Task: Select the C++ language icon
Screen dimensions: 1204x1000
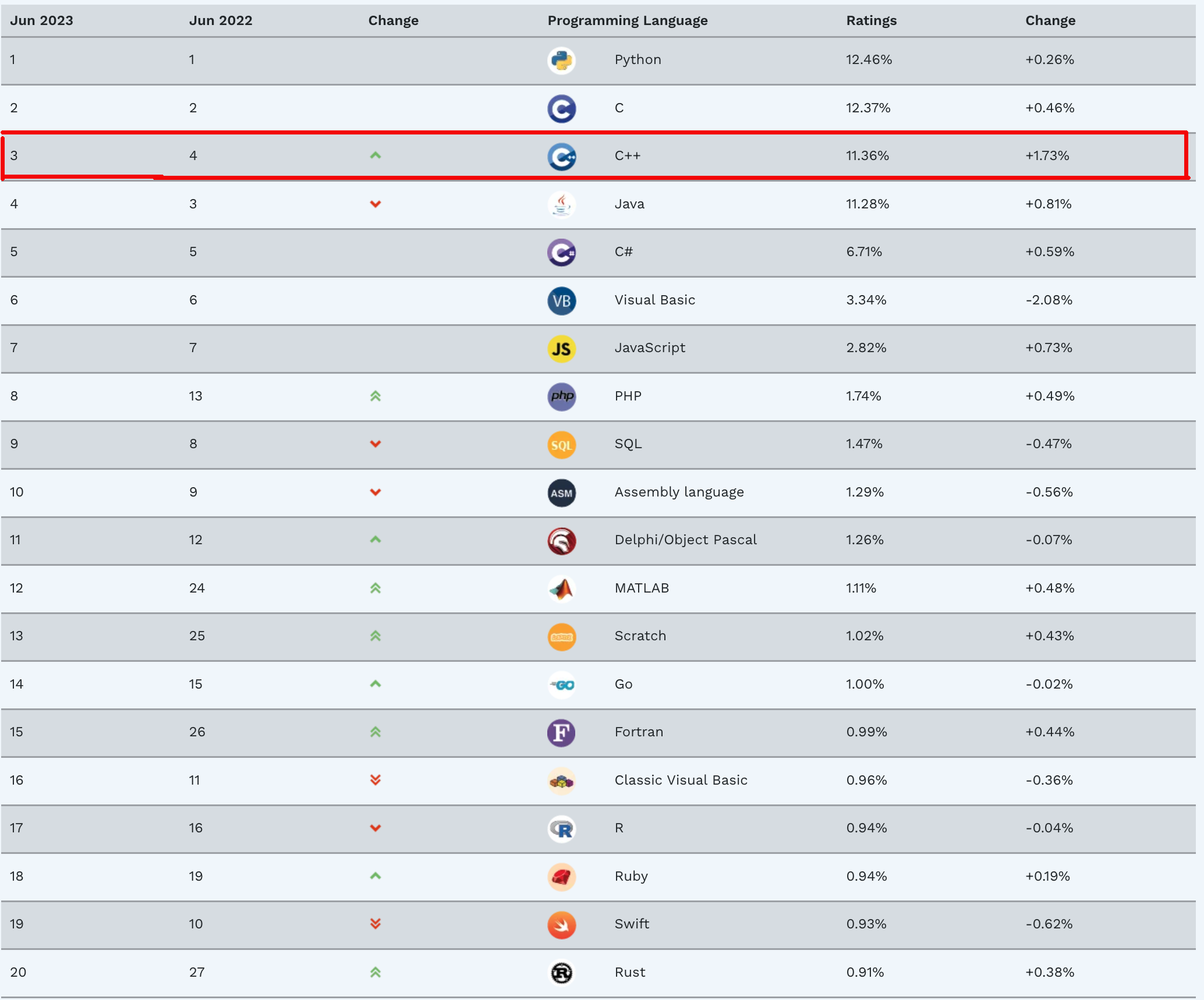Action: click(x=561, y=157)
